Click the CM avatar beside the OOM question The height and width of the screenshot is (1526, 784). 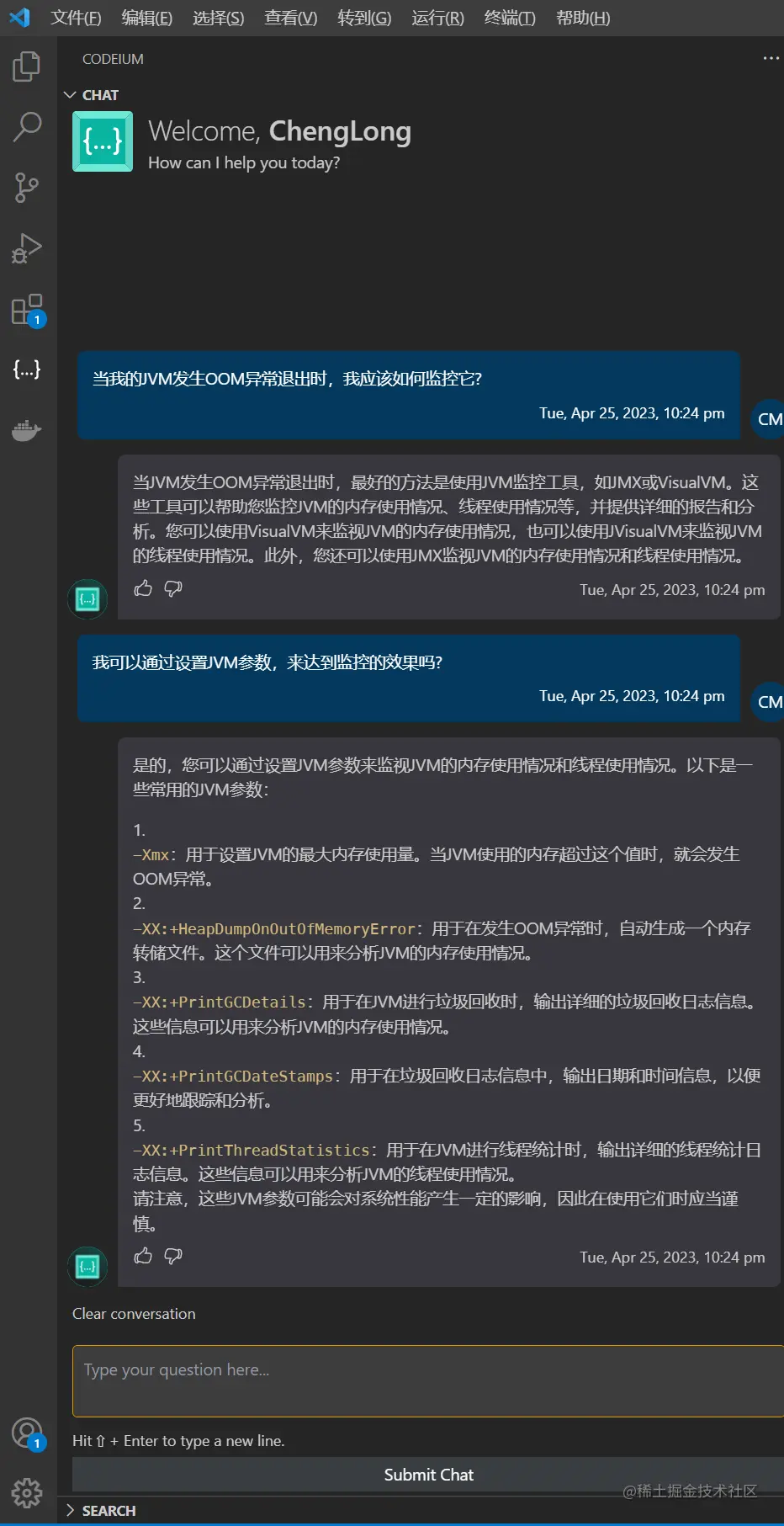coord(768,418)
